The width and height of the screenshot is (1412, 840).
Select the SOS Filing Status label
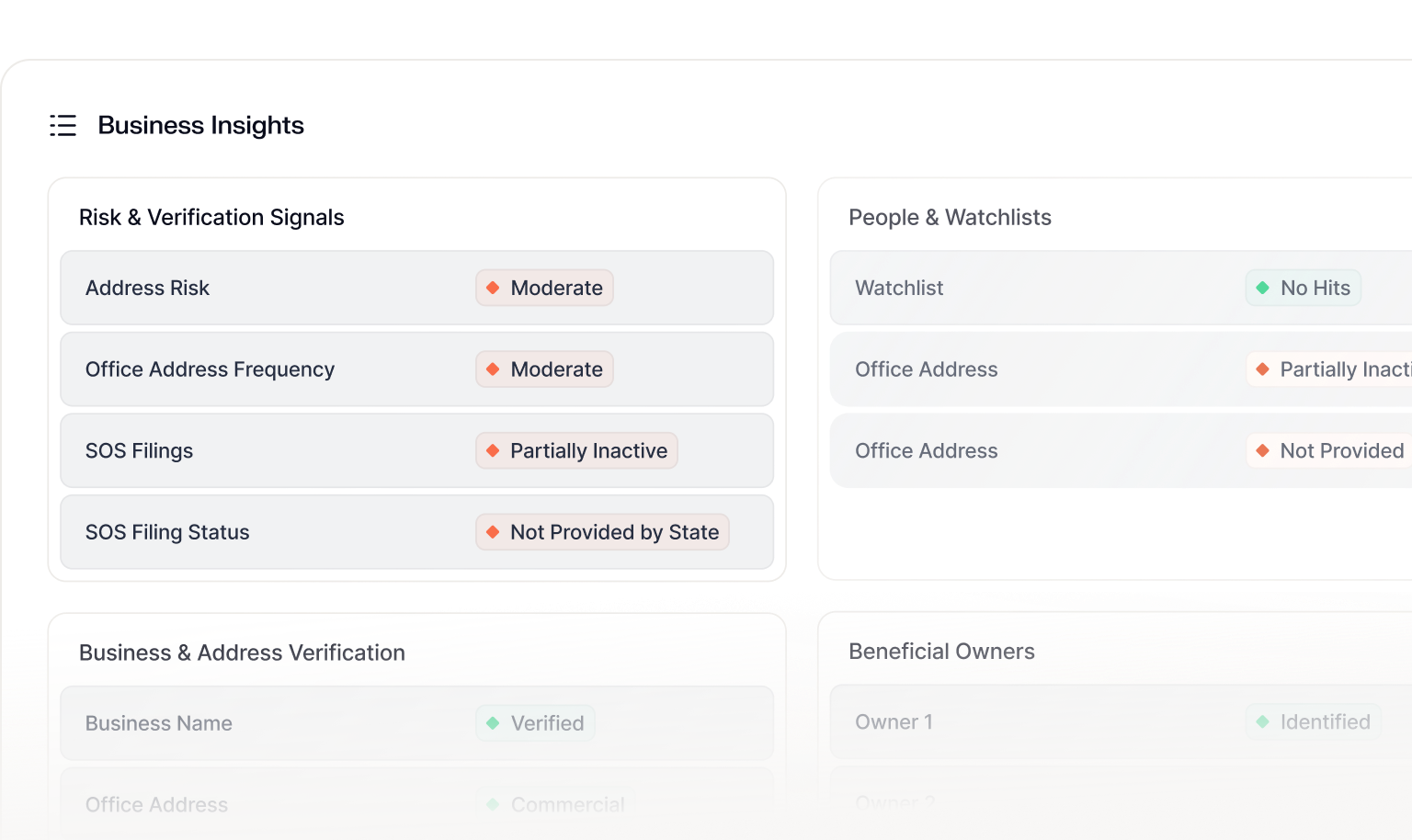pyautogui.click(x=167, y=532)
